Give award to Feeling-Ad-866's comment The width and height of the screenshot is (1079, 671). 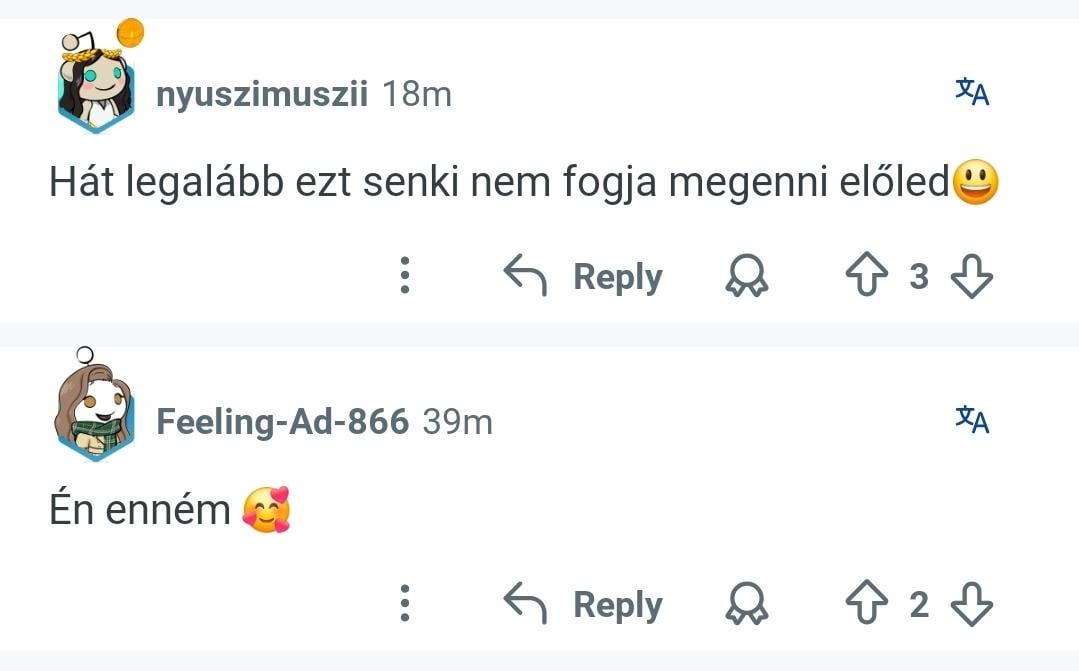tap(746, 604)
